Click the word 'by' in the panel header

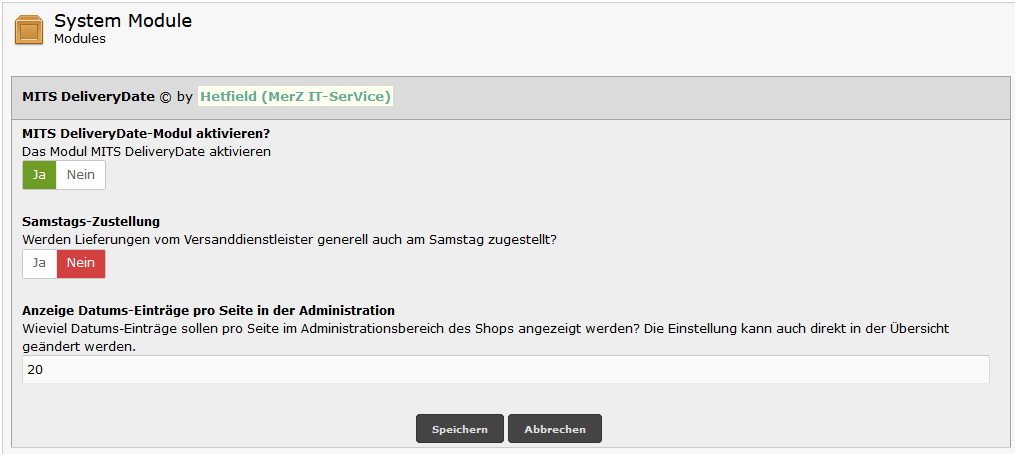pos(184,97)
